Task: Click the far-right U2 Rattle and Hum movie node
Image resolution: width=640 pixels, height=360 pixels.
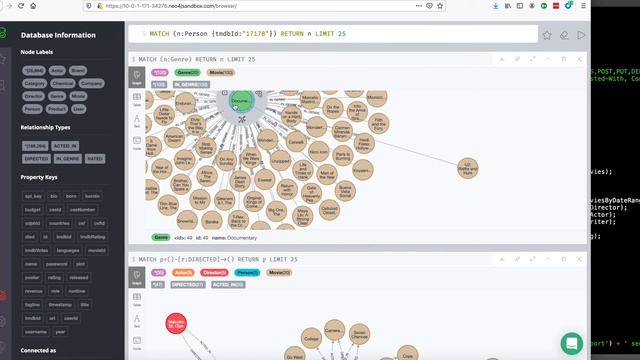Action: point(468,169)
